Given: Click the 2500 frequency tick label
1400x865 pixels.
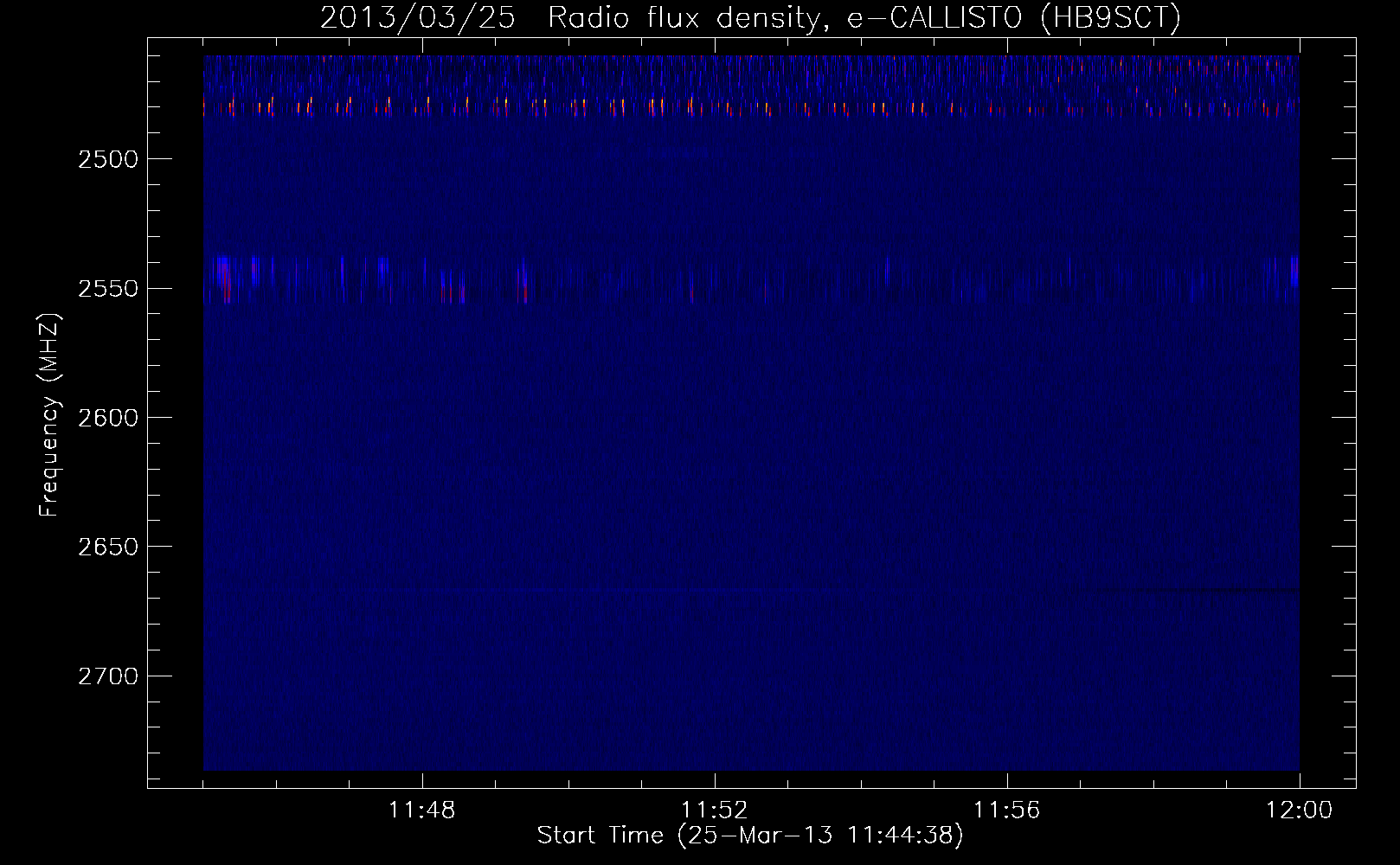Looking at the screenshot, I should point(108,159).
